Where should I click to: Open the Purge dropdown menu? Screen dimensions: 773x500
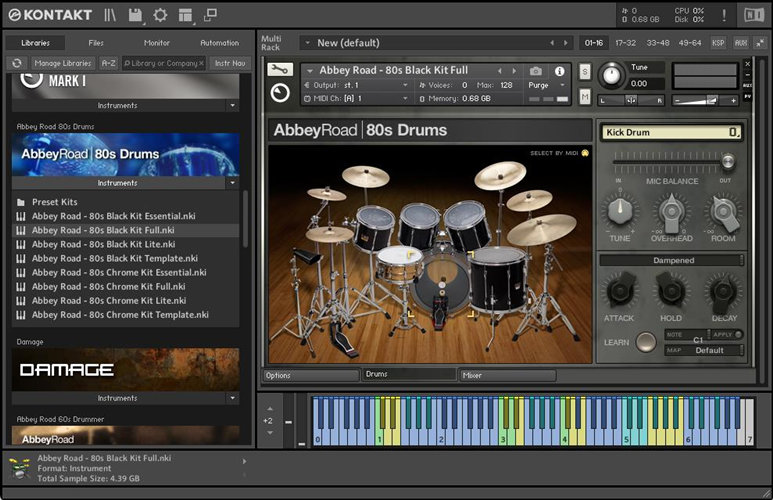point(543,85)
